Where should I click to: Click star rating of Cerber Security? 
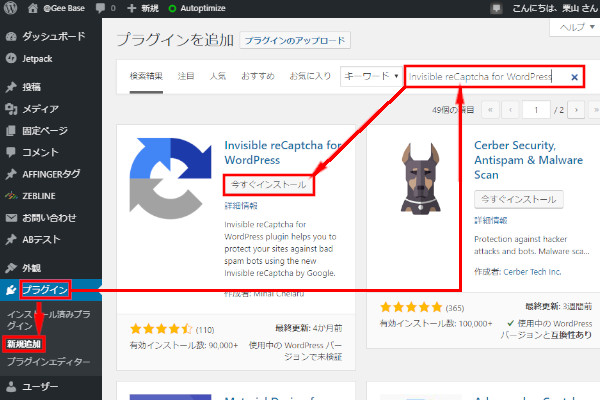[411, 307]
